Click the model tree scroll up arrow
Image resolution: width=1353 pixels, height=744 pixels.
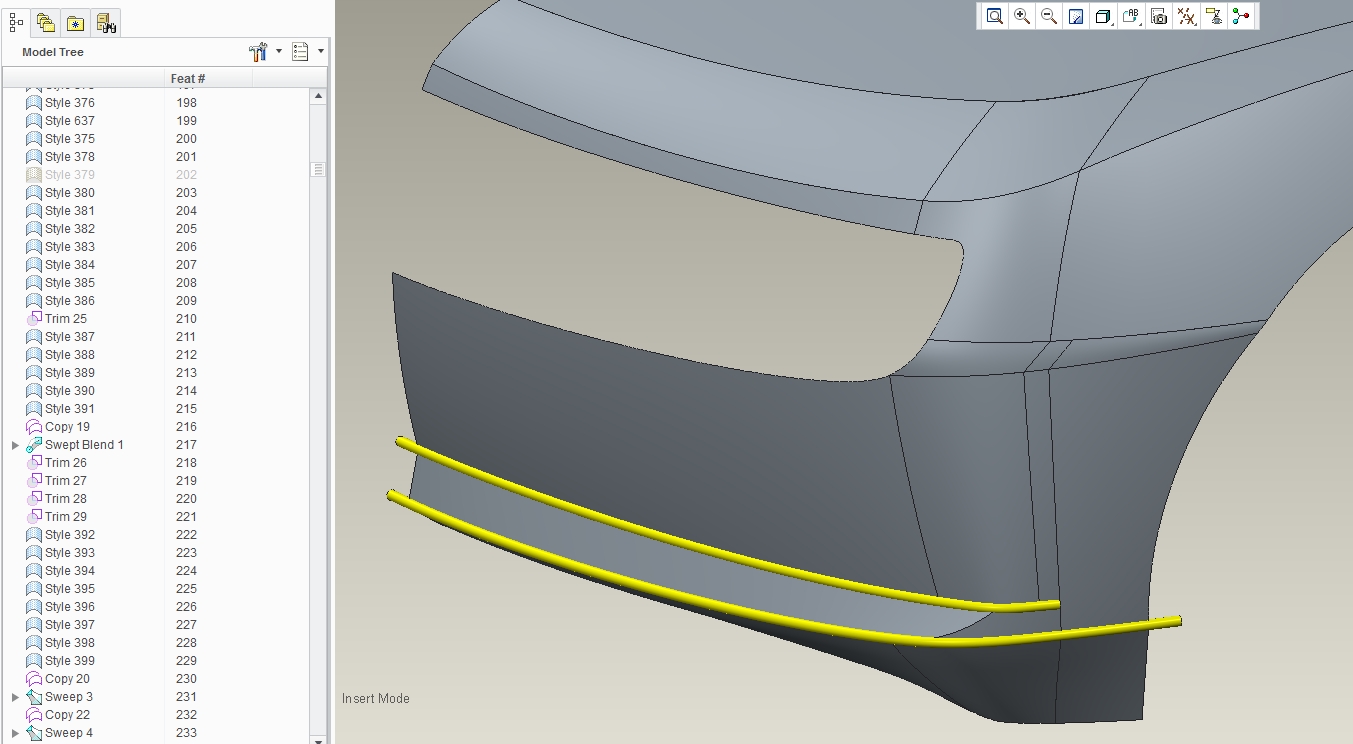(318, 96)
